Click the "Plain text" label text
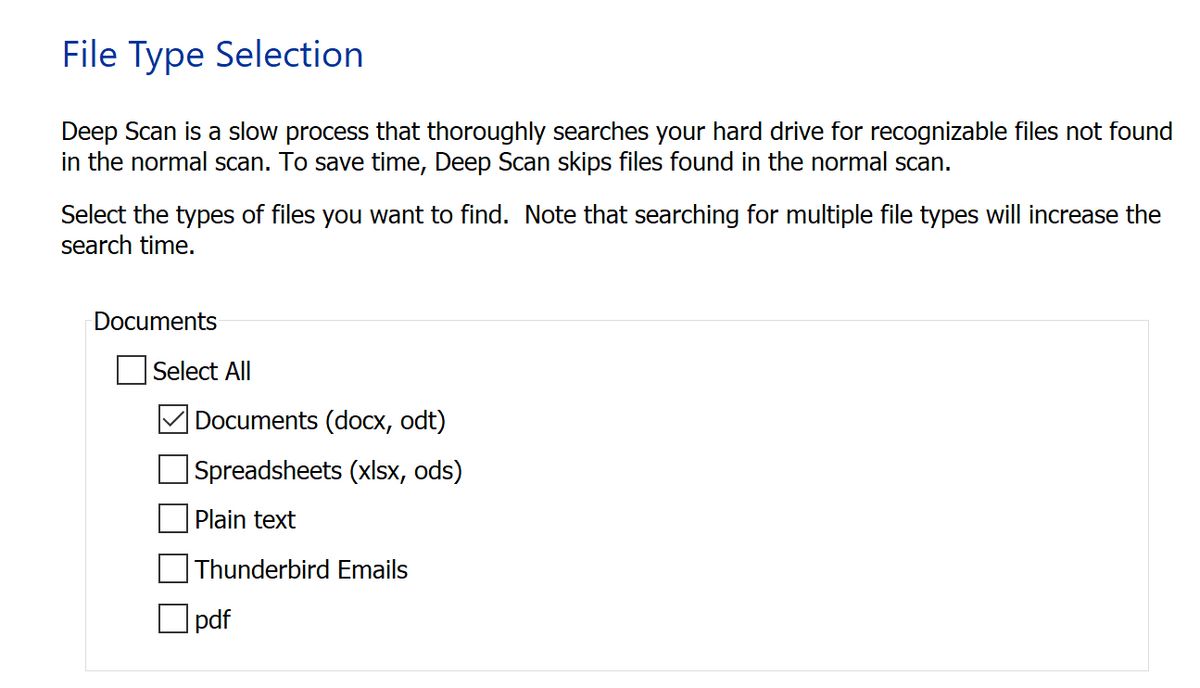 (245, 520)
